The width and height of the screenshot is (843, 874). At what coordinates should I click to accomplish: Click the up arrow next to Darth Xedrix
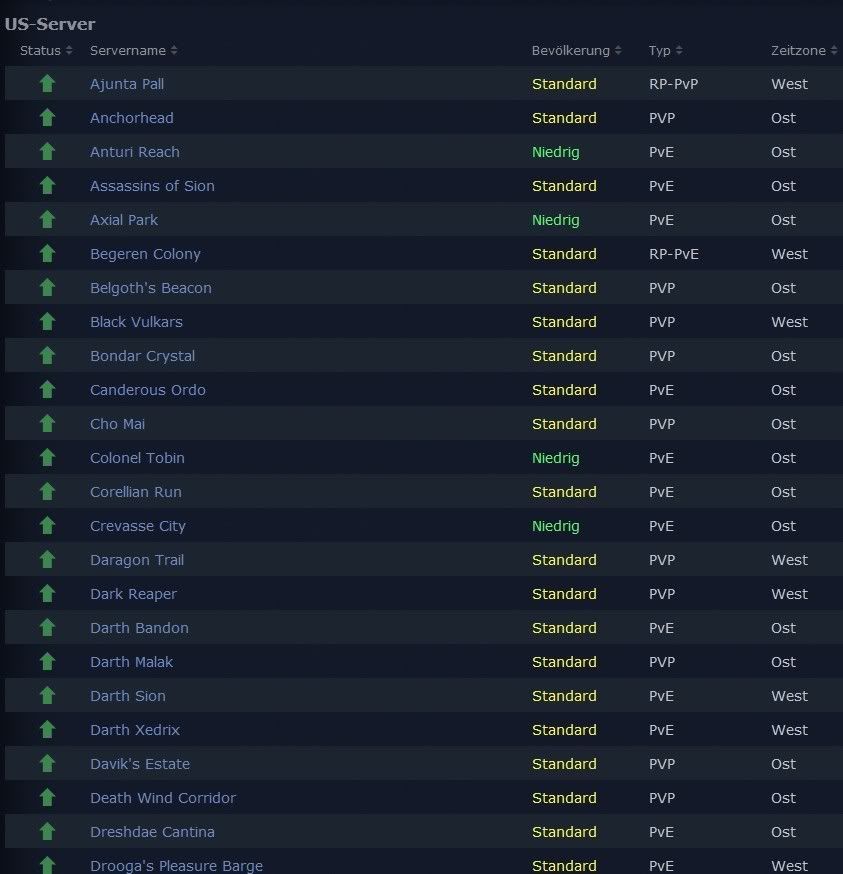pyautogui.click(x=47, y=730)
